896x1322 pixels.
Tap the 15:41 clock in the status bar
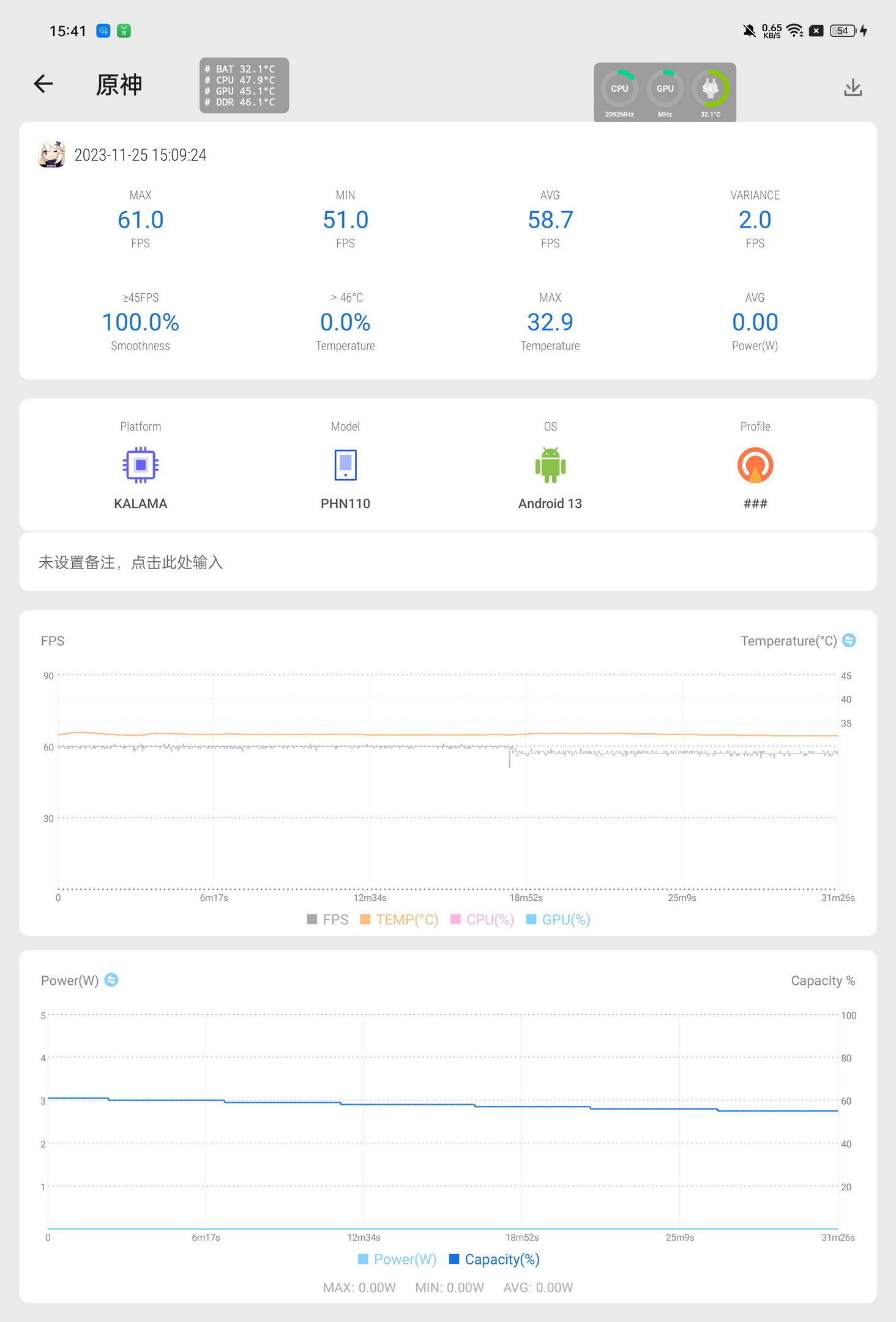pos(68,31)
